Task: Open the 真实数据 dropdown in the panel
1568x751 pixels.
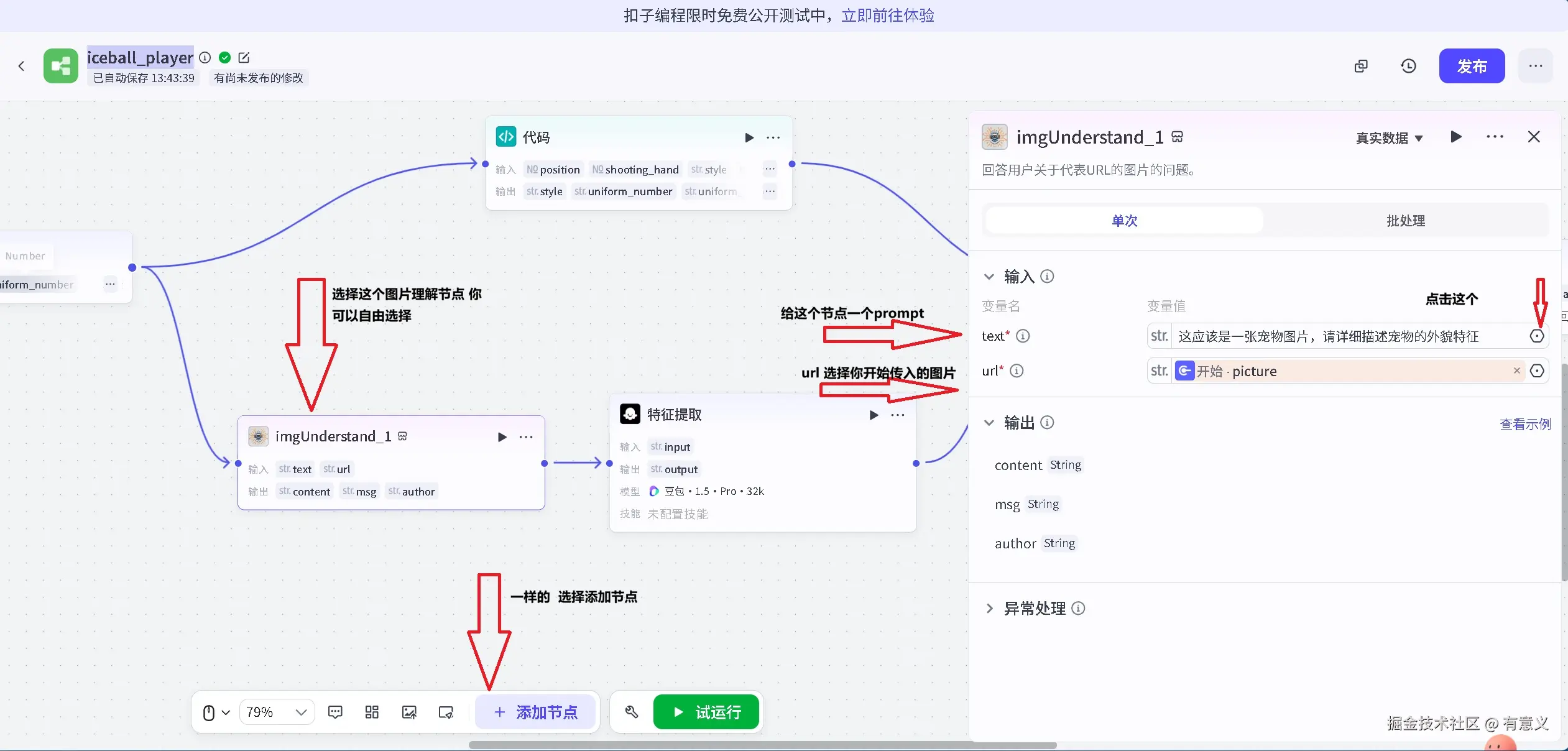Action: click(x=1388, y=138)
